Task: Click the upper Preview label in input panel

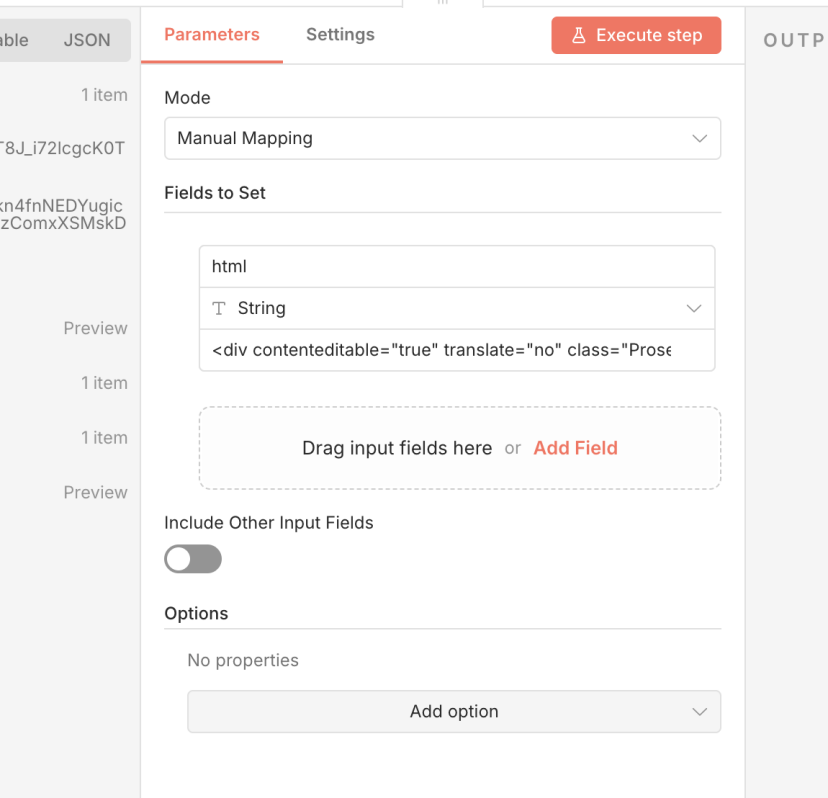Action: (x=95, y=328)
